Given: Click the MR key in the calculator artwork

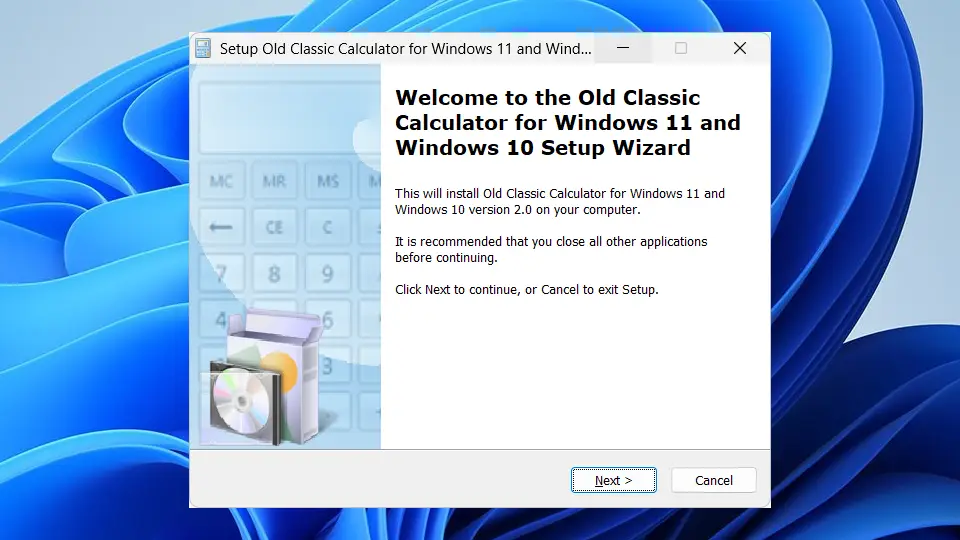Looking at the screenshot, I should pyautogui.click(x=274, y=181).
